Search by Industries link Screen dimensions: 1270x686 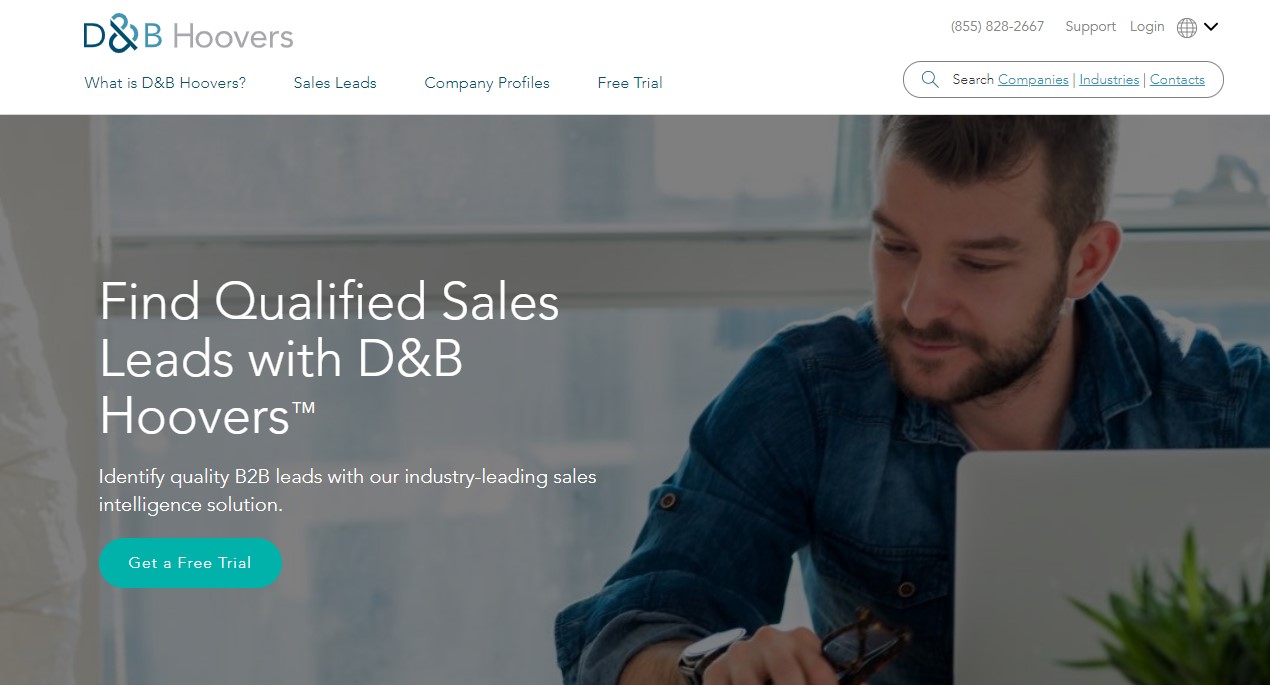point(1109,80)
